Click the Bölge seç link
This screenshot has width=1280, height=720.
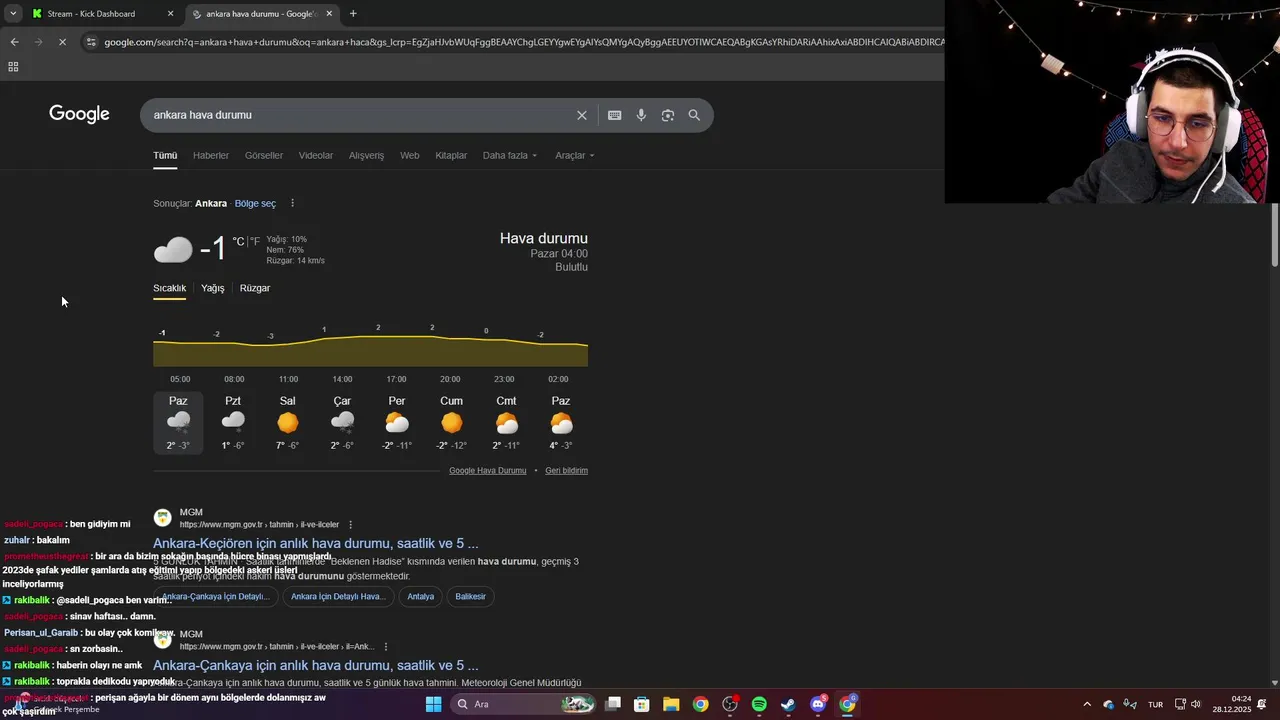[255, 203]
